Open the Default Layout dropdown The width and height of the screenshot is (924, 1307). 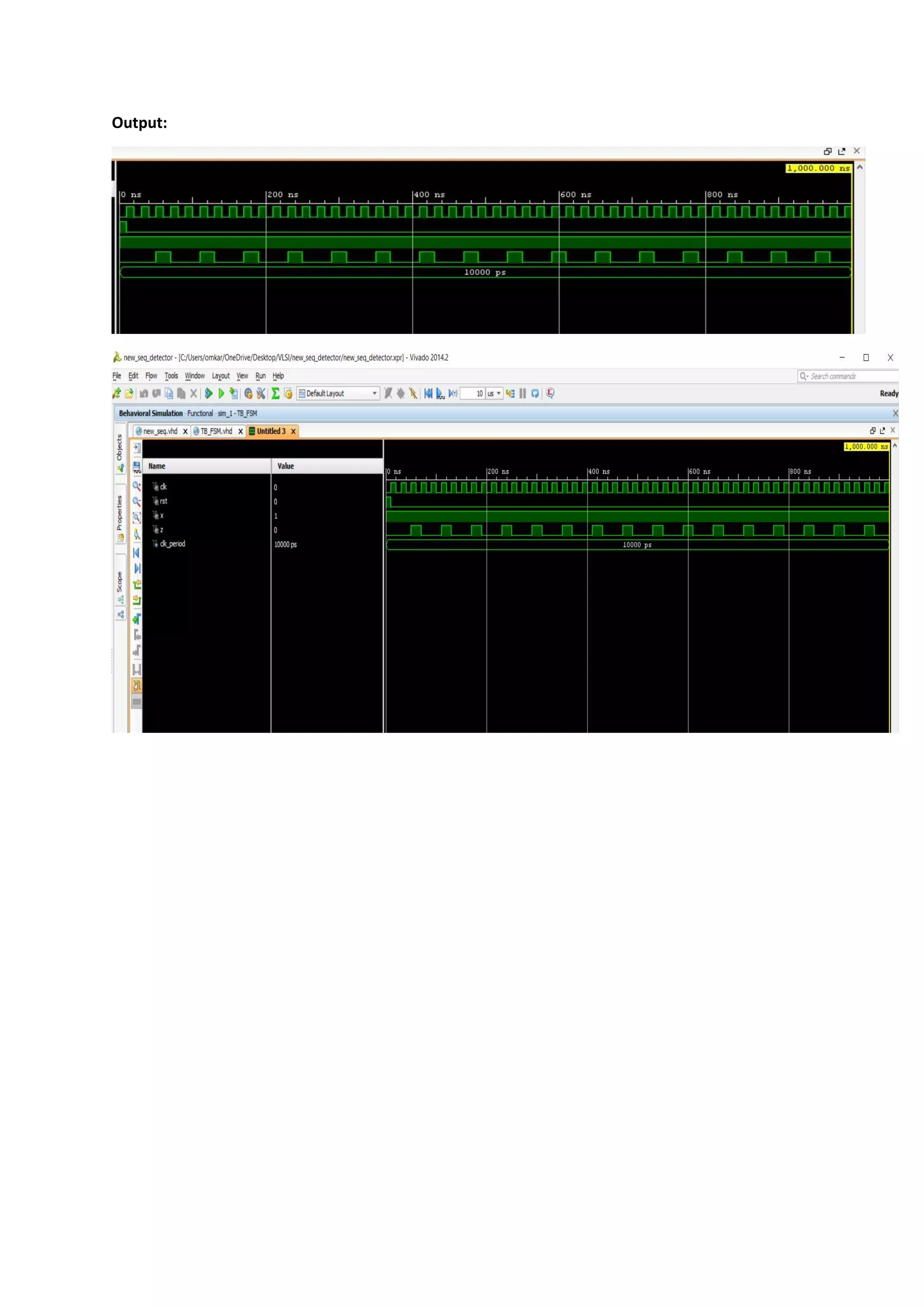click(x=338, y=394)
